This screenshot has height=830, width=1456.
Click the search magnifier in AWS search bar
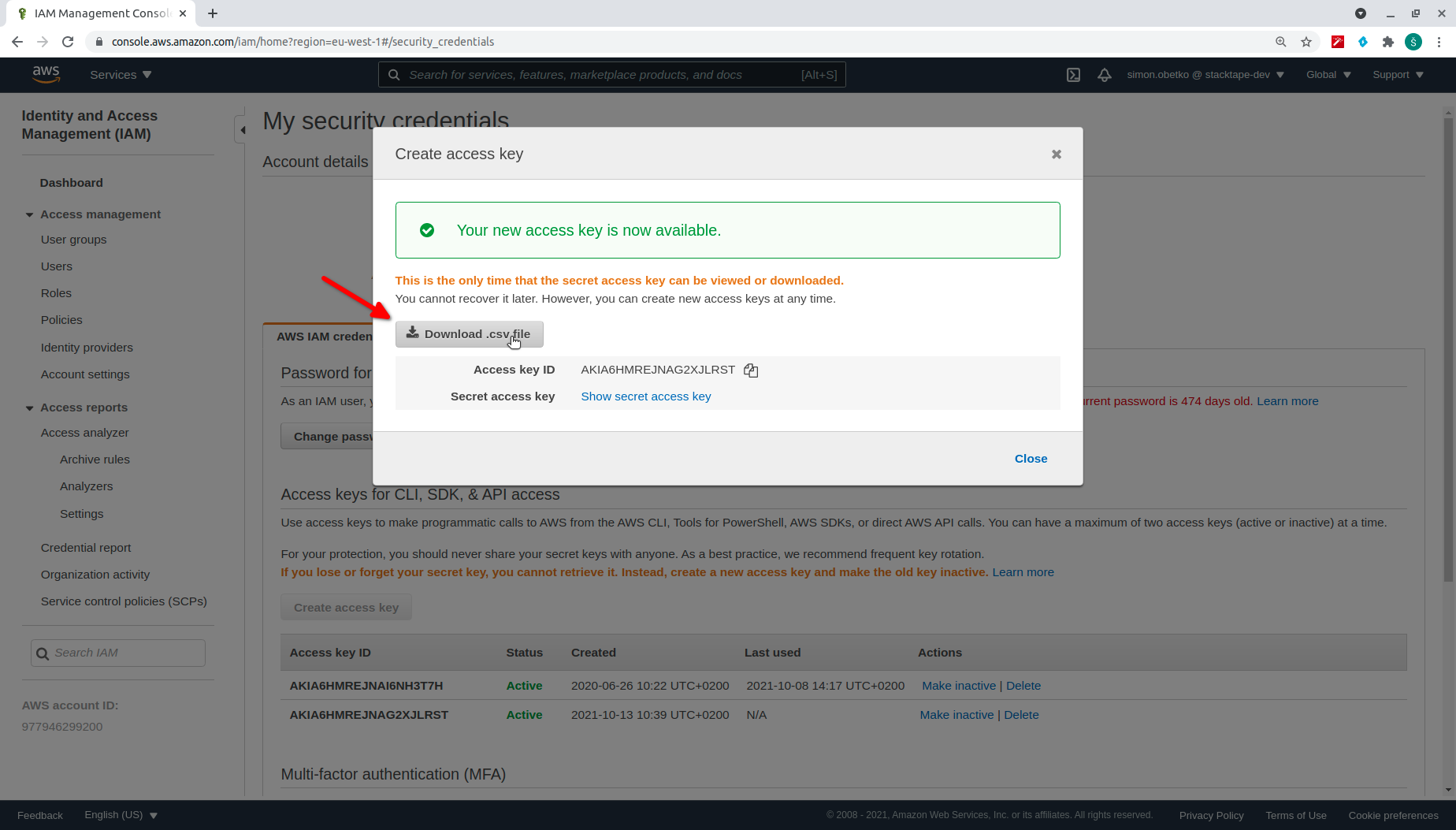point(394,75)
